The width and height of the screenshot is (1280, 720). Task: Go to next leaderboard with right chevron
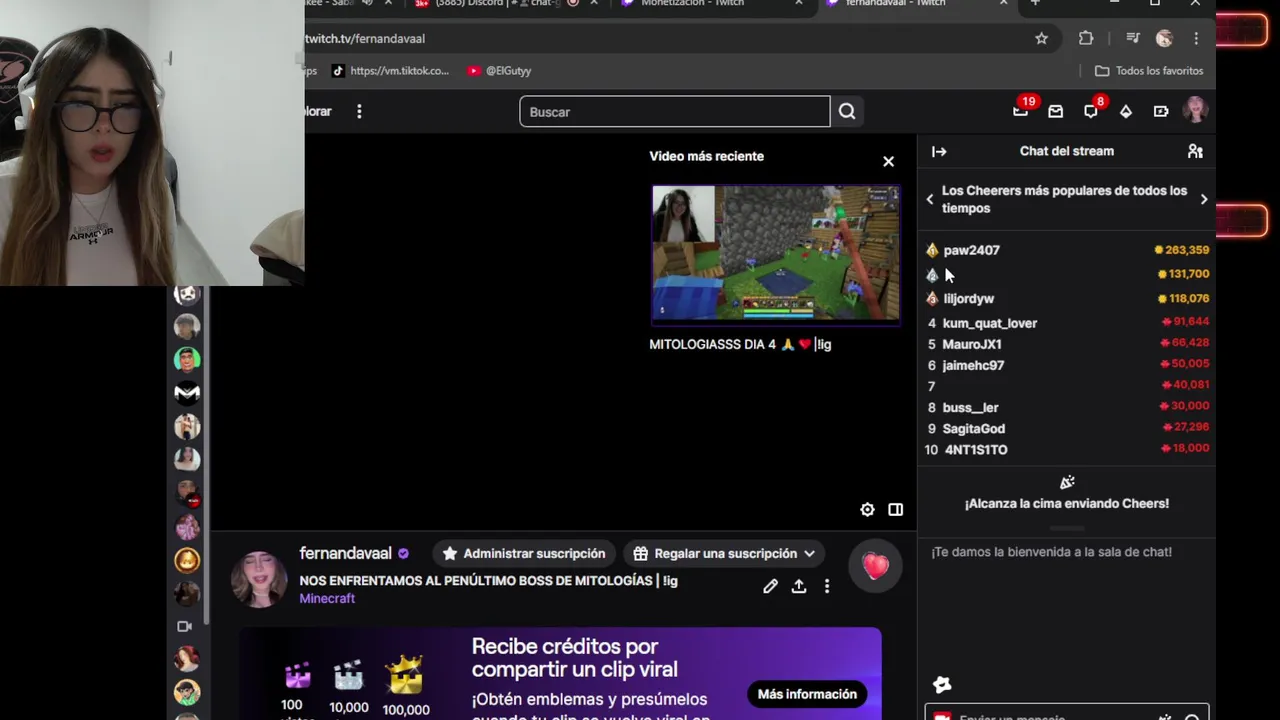point(1204,199)
